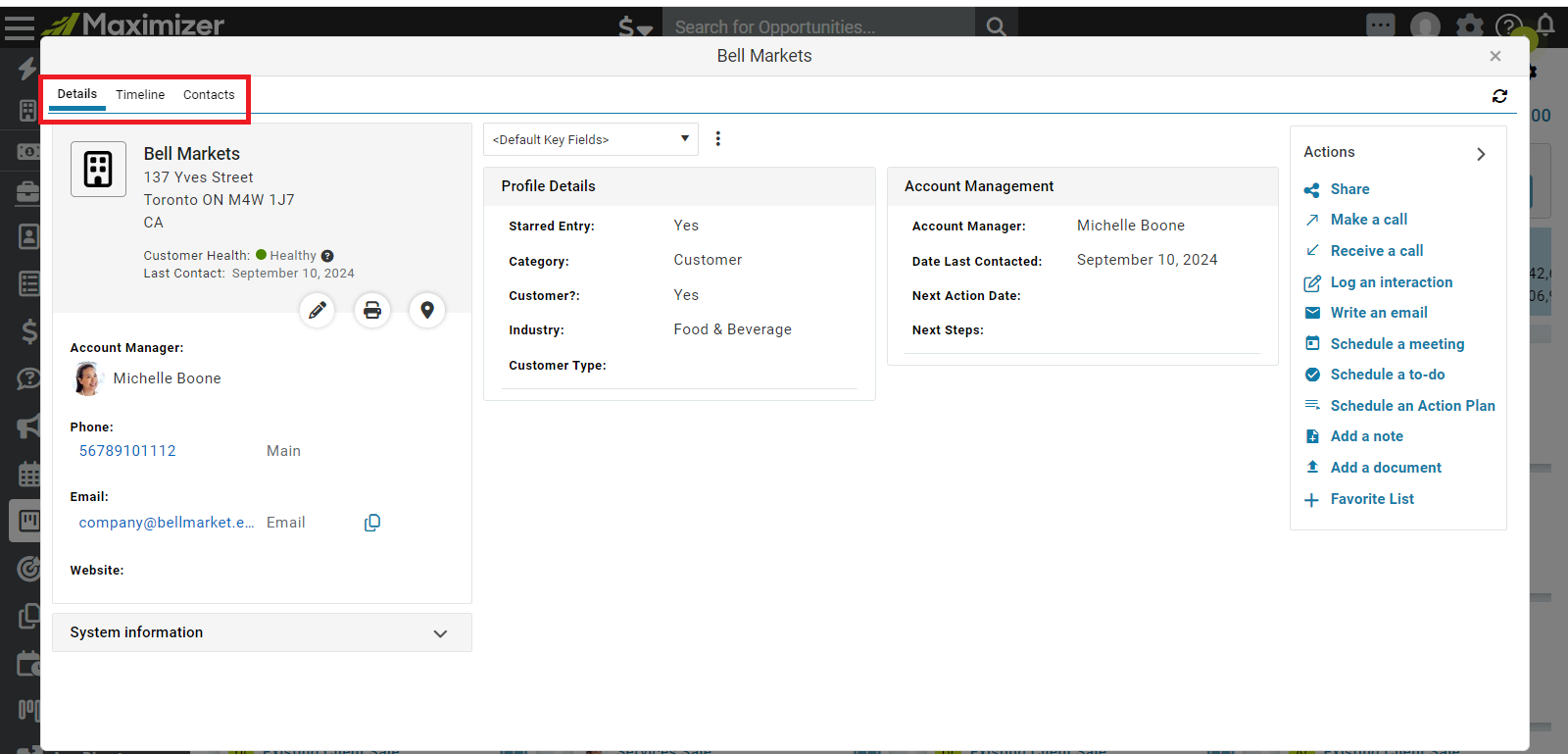Viewport: 1568px width, 754px height.
Task: Open the user profile avatar
Action: (1425, 26)
